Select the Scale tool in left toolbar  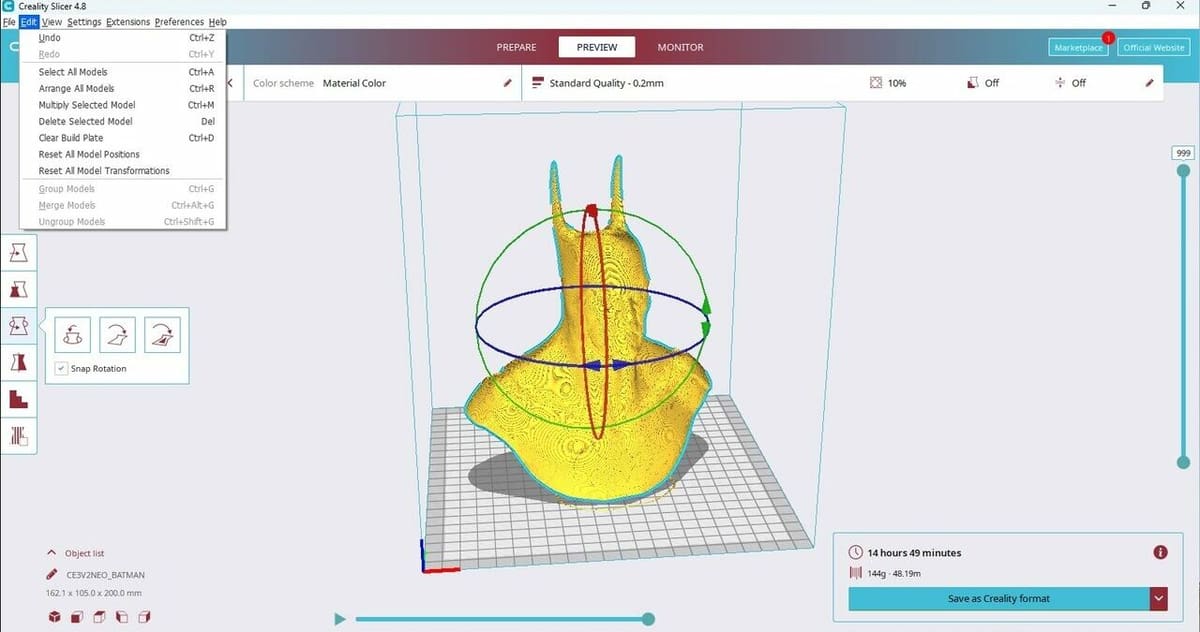pos(19,289)
